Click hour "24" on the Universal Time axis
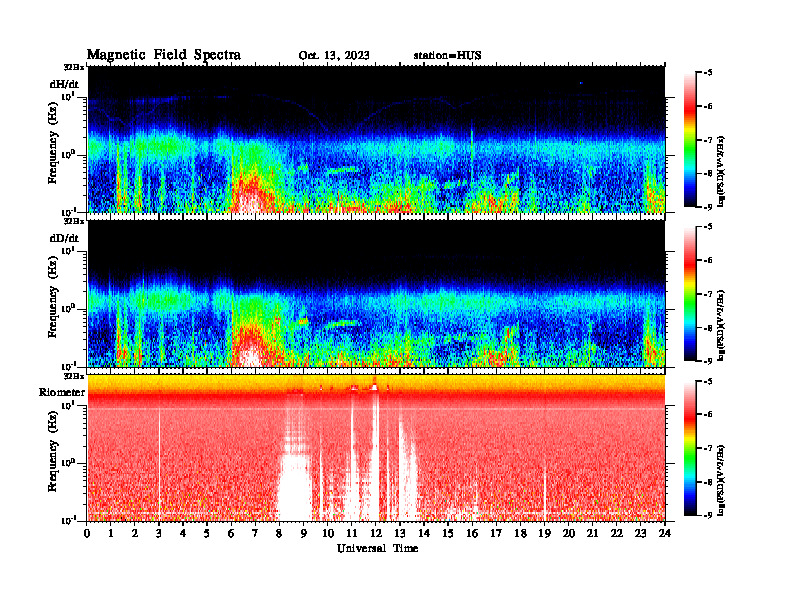Screen dimensions: 792x612 (x=665, y=534)
